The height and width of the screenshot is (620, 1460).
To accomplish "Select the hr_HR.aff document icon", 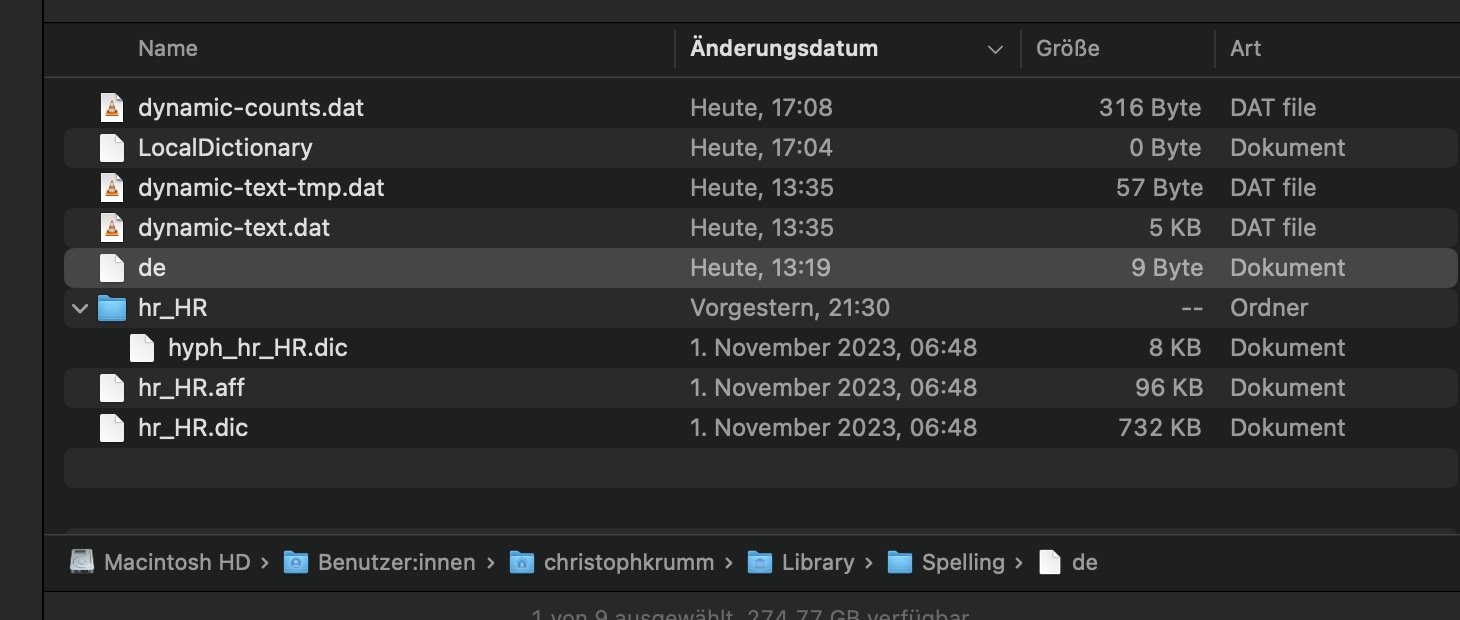I will coord(112,387).
